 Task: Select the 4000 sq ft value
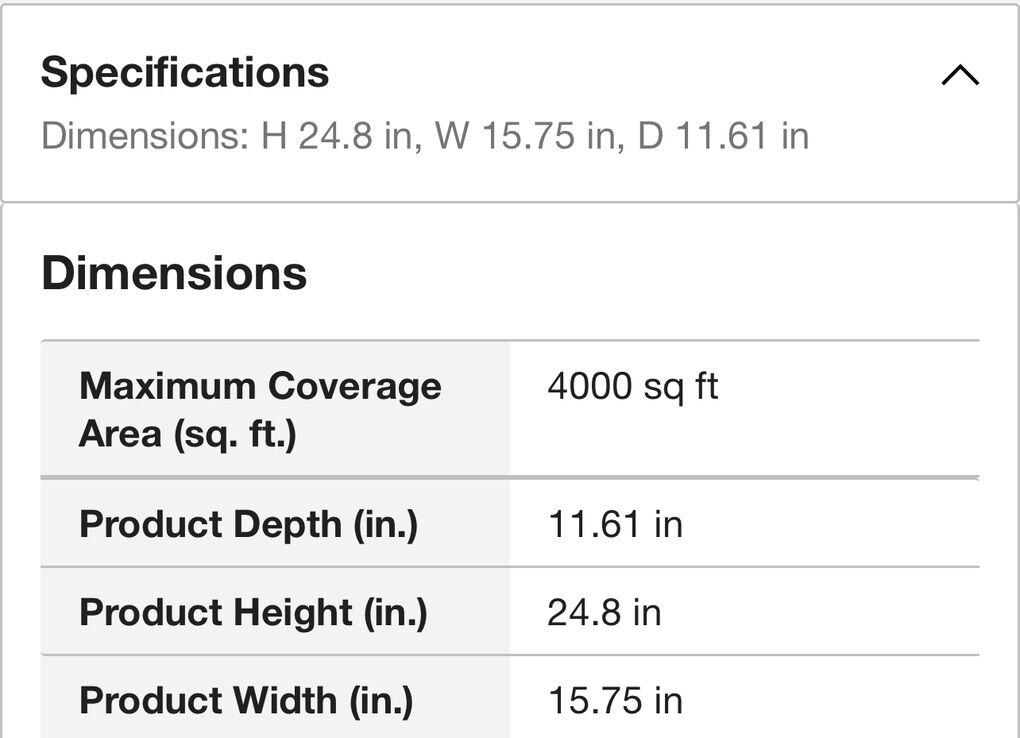(x=632, y=386)
